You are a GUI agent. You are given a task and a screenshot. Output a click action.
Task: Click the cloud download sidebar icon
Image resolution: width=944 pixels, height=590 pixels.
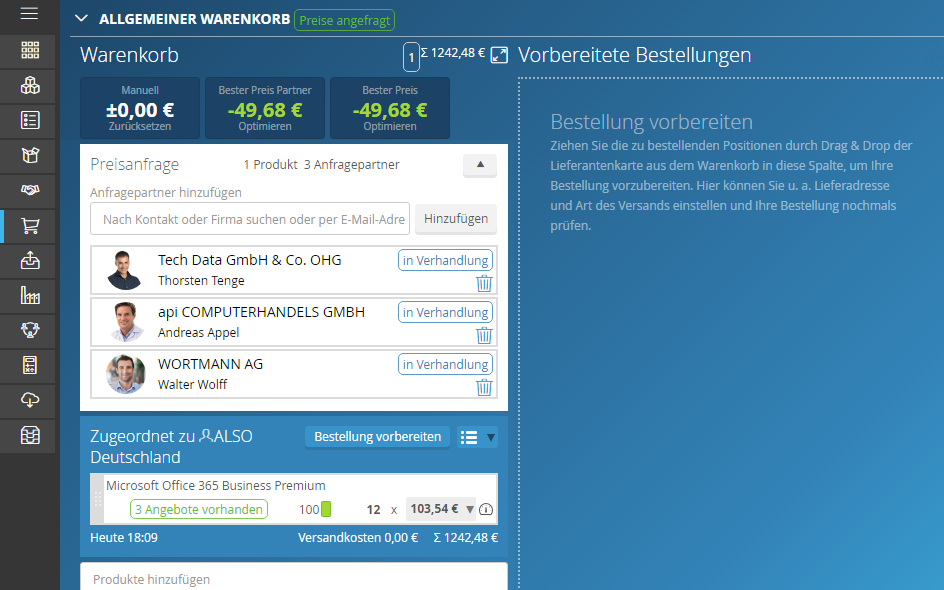tap(30, 400)
